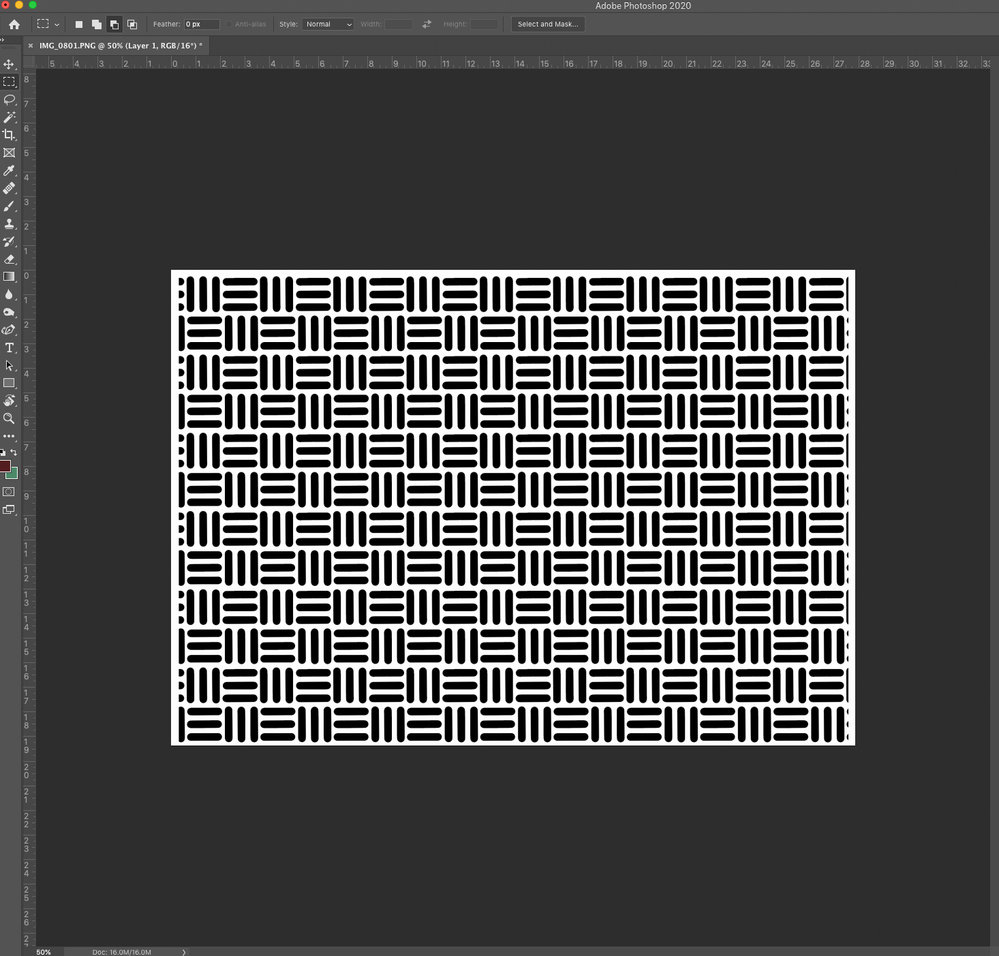Screen dimensions: 999x956
Task: Select the Eraser tool
Action: [9, 259]
